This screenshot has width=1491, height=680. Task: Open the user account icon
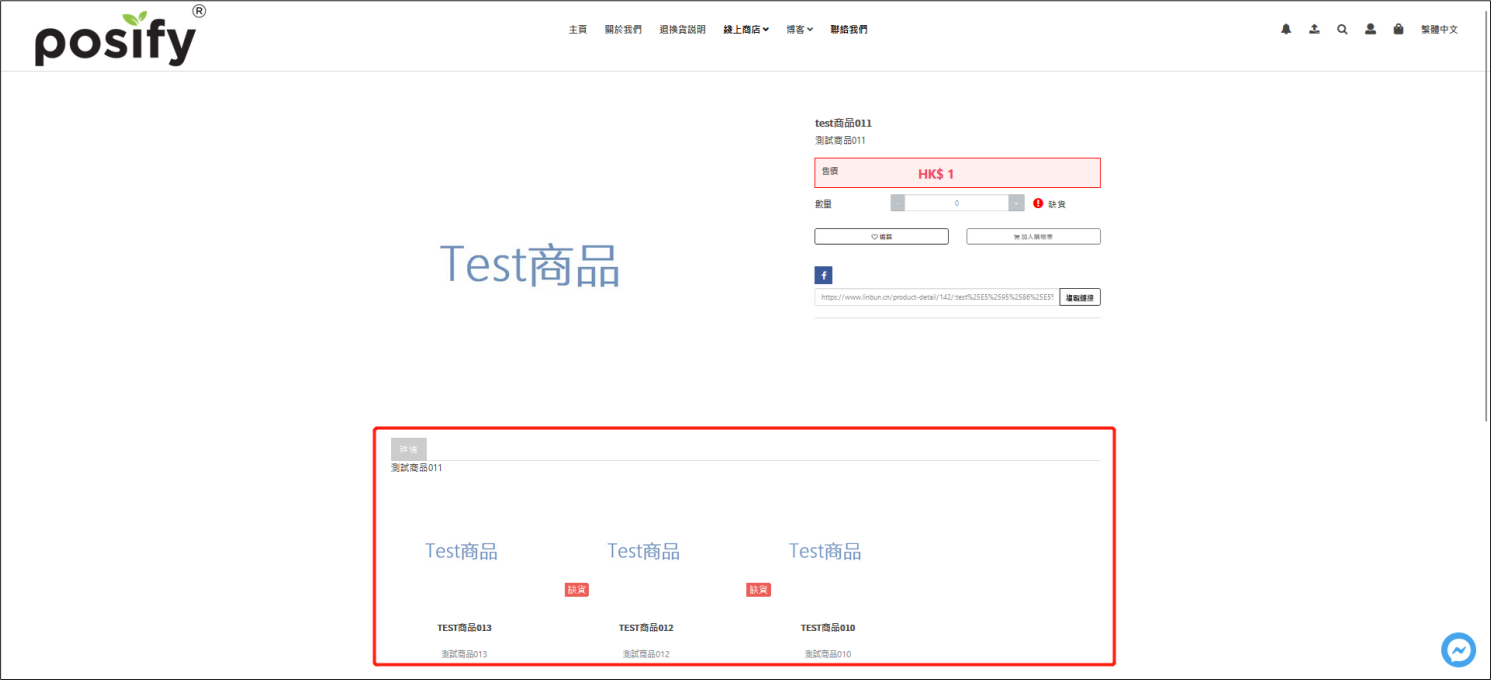pyautogui.click(x=1370, y=30)
